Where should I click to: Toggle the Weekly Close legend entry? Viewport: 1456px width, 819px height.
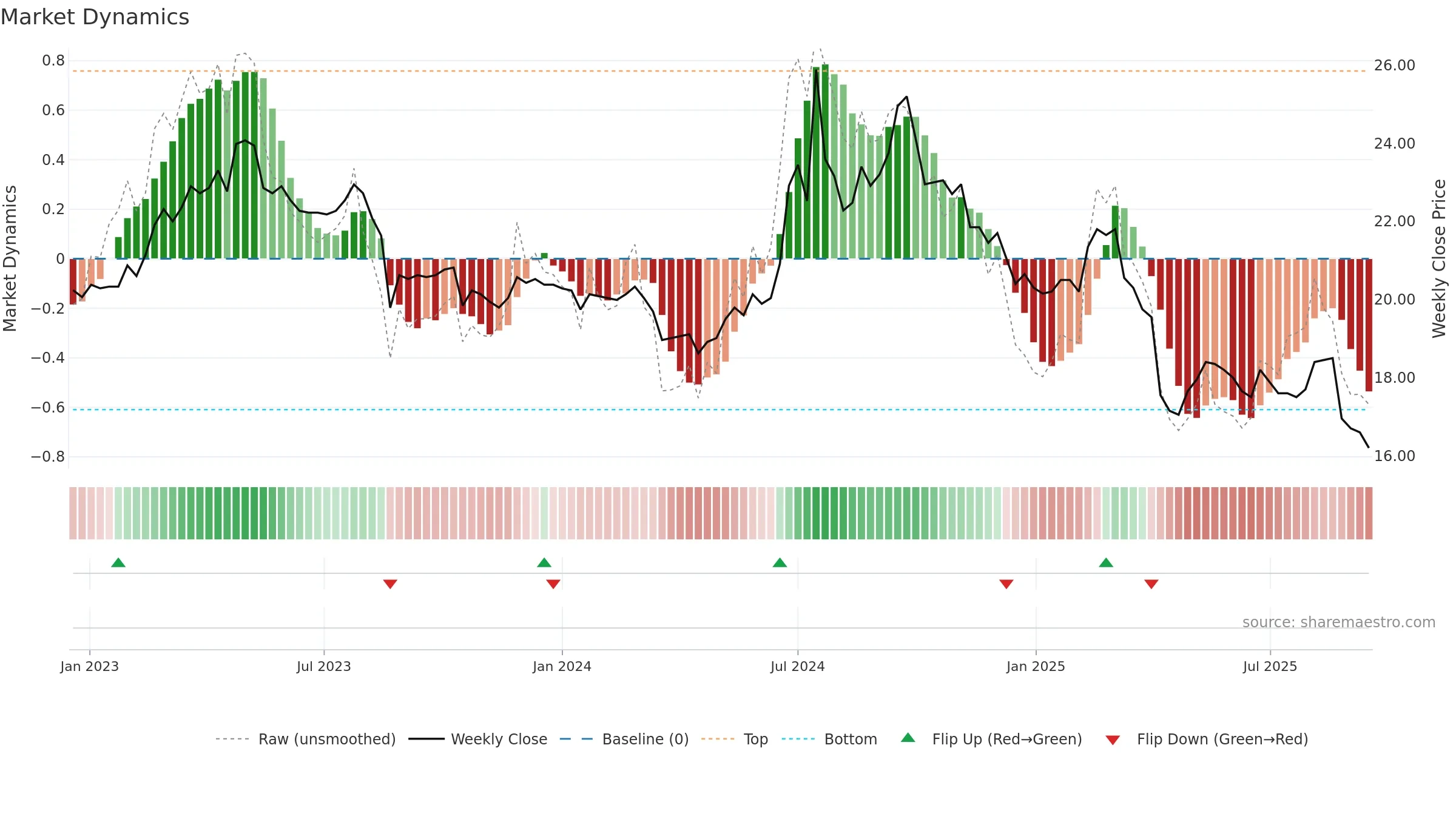tap(478, 739)
